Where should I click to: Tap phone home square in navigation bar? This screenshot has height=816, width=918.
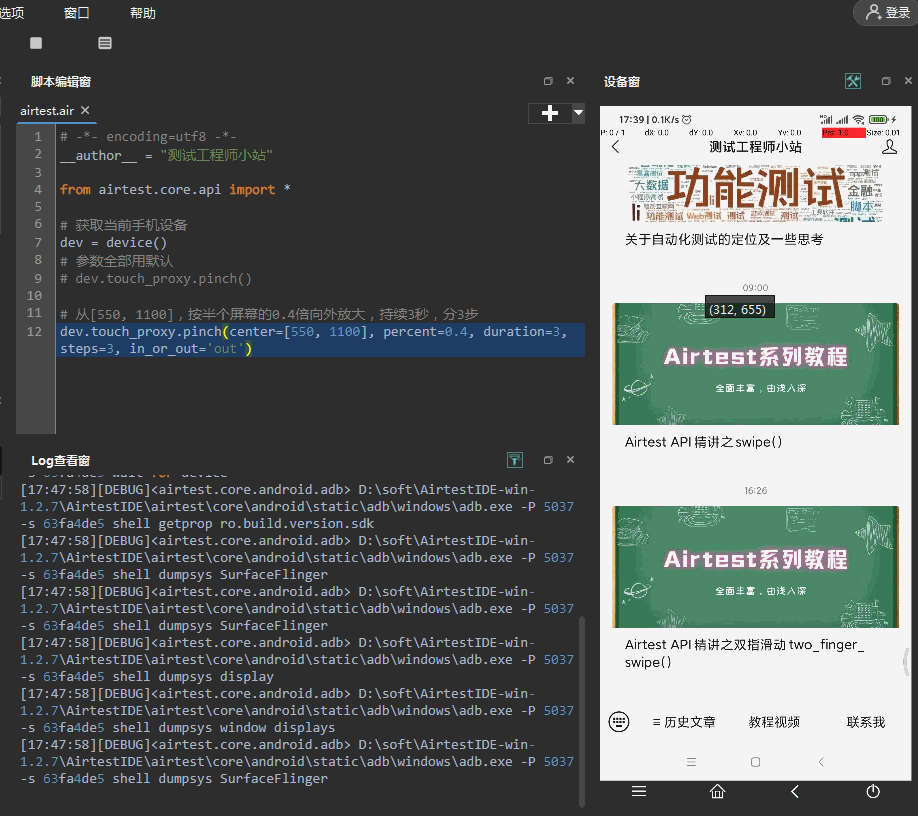(755, 762)
